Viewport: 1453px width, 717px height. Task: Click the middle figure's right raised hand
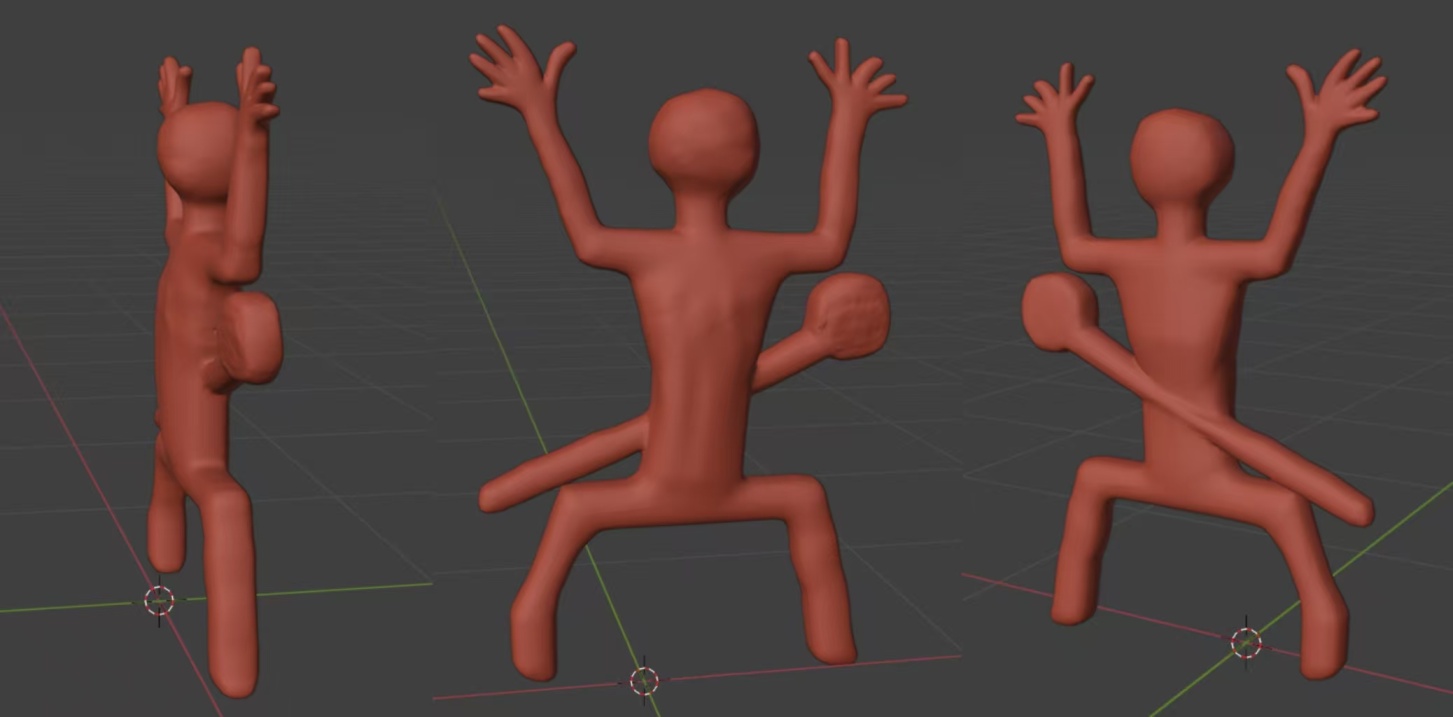pos(853,78)
